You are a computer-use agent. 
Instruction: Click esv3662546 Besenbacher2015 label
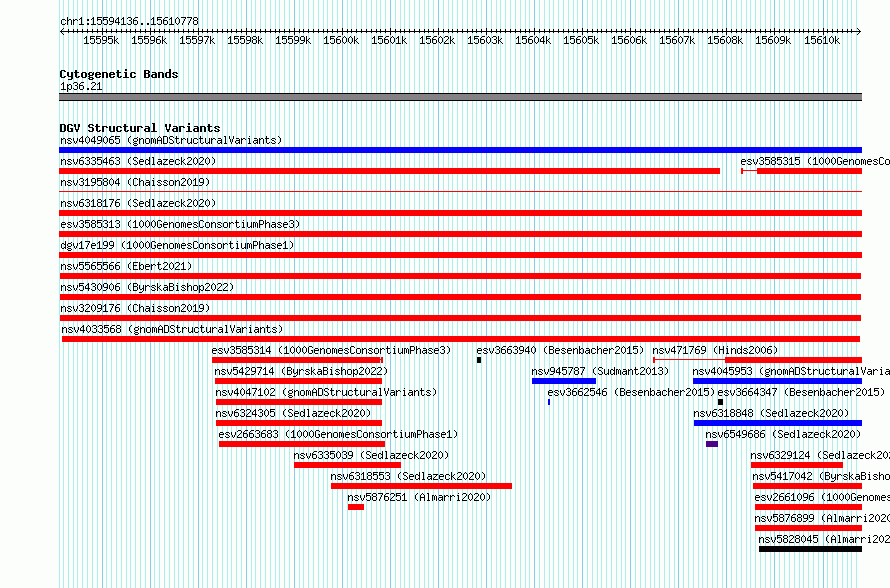point(631,392)
